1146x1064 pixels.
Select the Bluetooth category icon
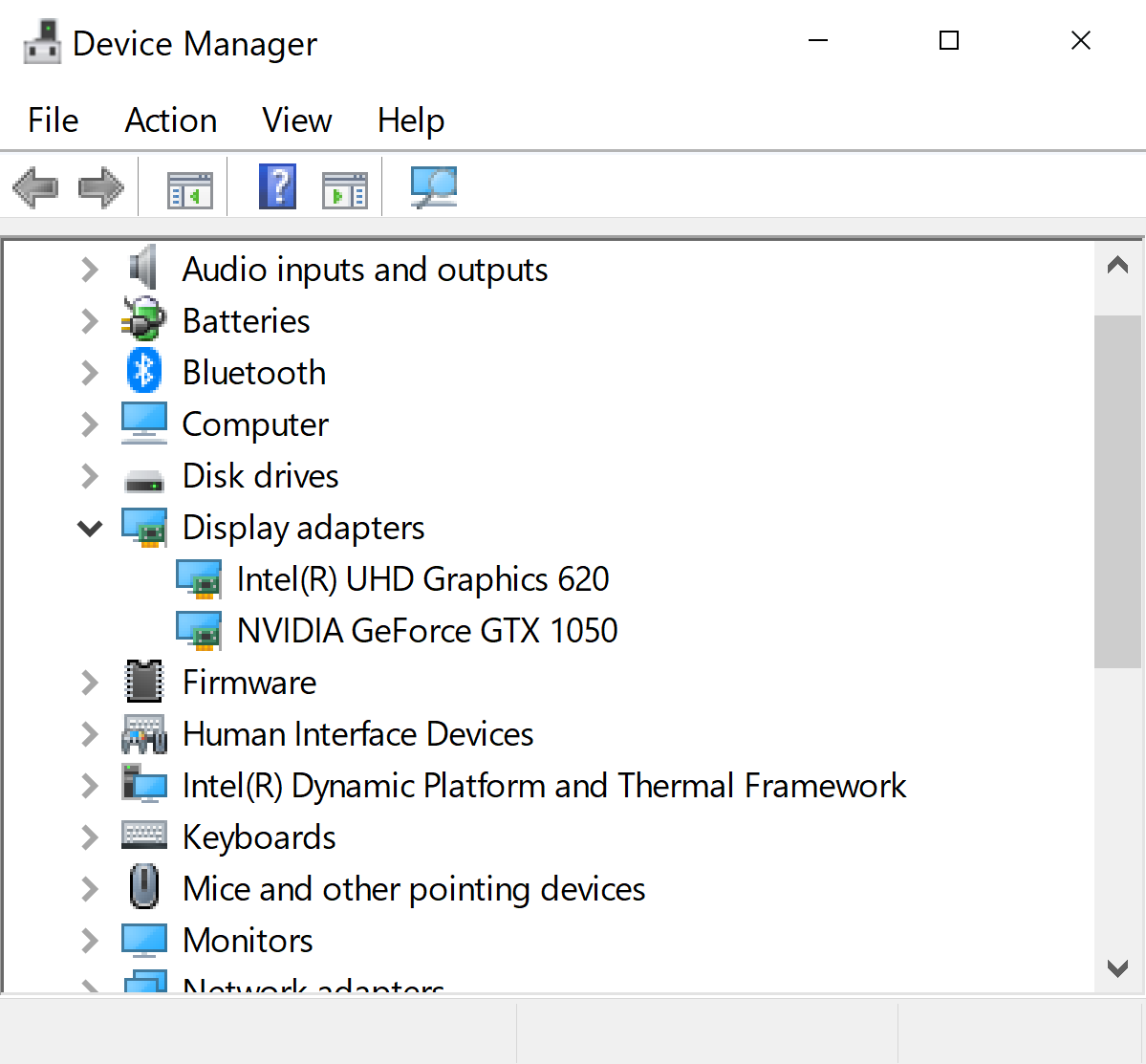click(x=144, y=372)
